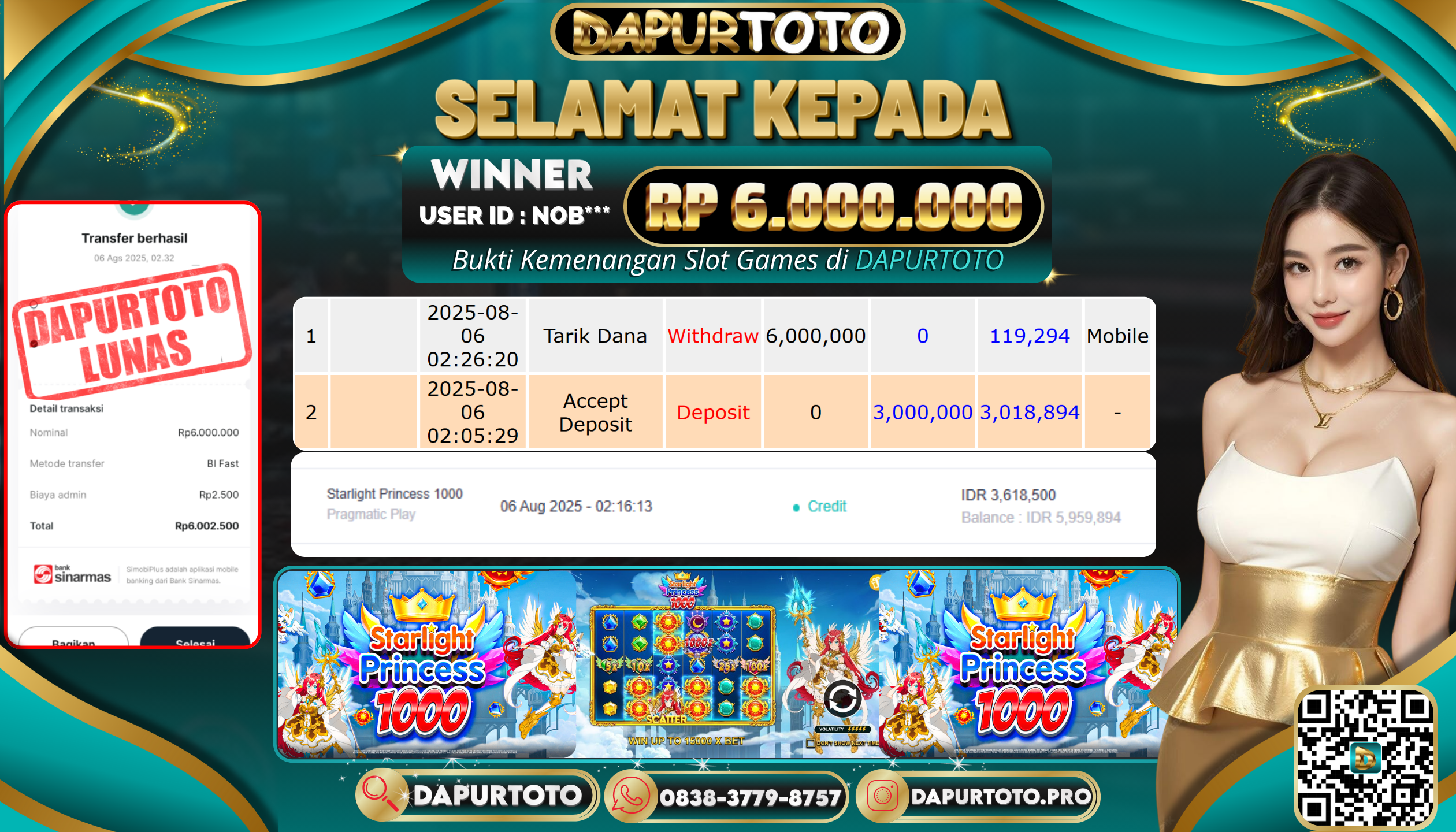1456x832 pixels.
Task: Click the green Credit status dot
Action: point(796,507)
